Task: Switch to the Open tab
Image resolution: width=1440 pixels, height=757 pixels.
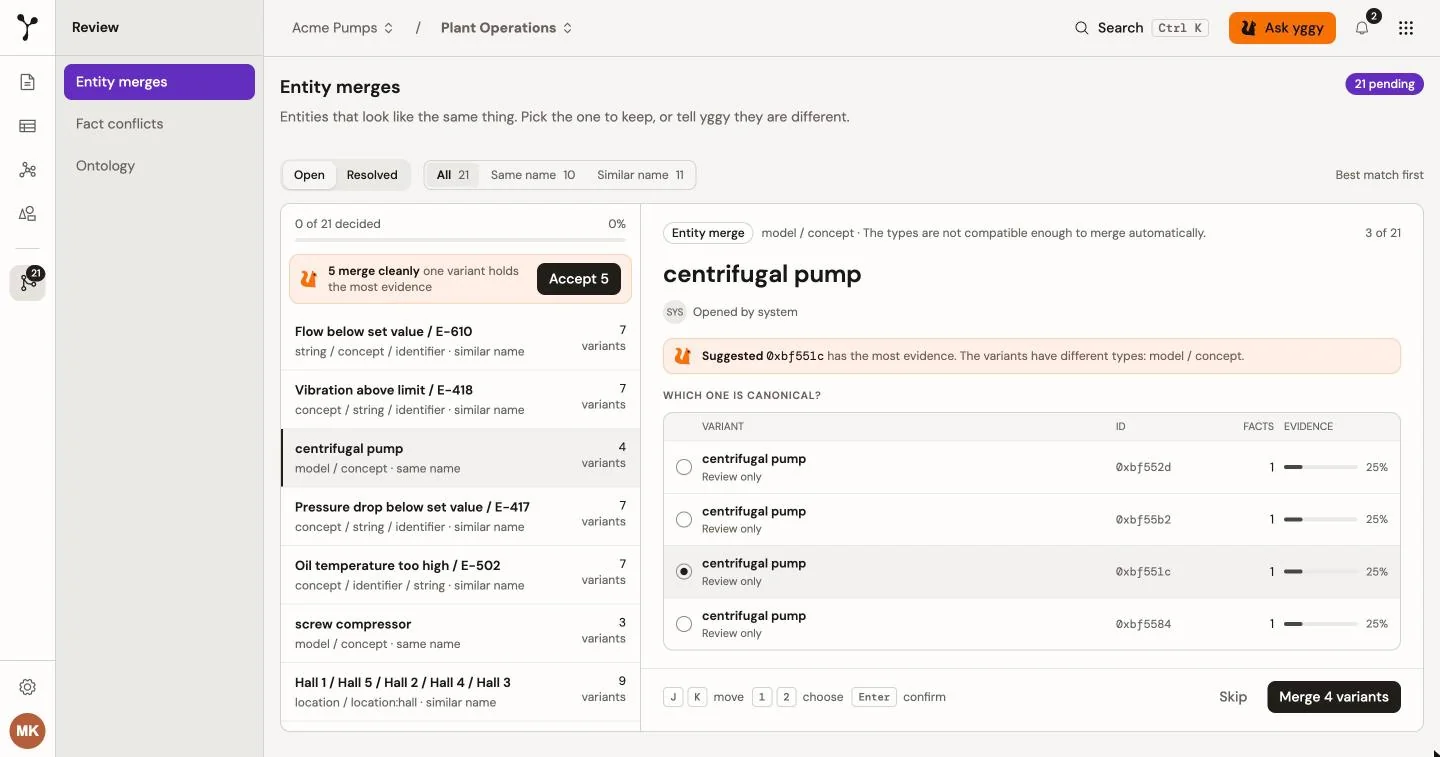Action: 309,175
